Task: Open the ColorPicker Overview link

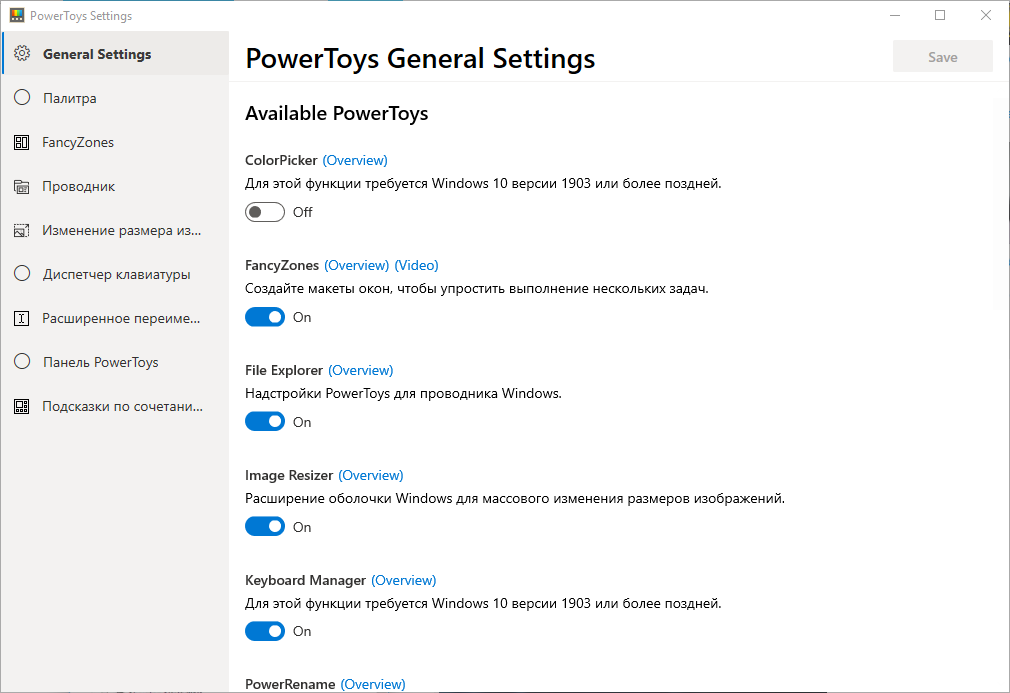Action: coord(355,160)
